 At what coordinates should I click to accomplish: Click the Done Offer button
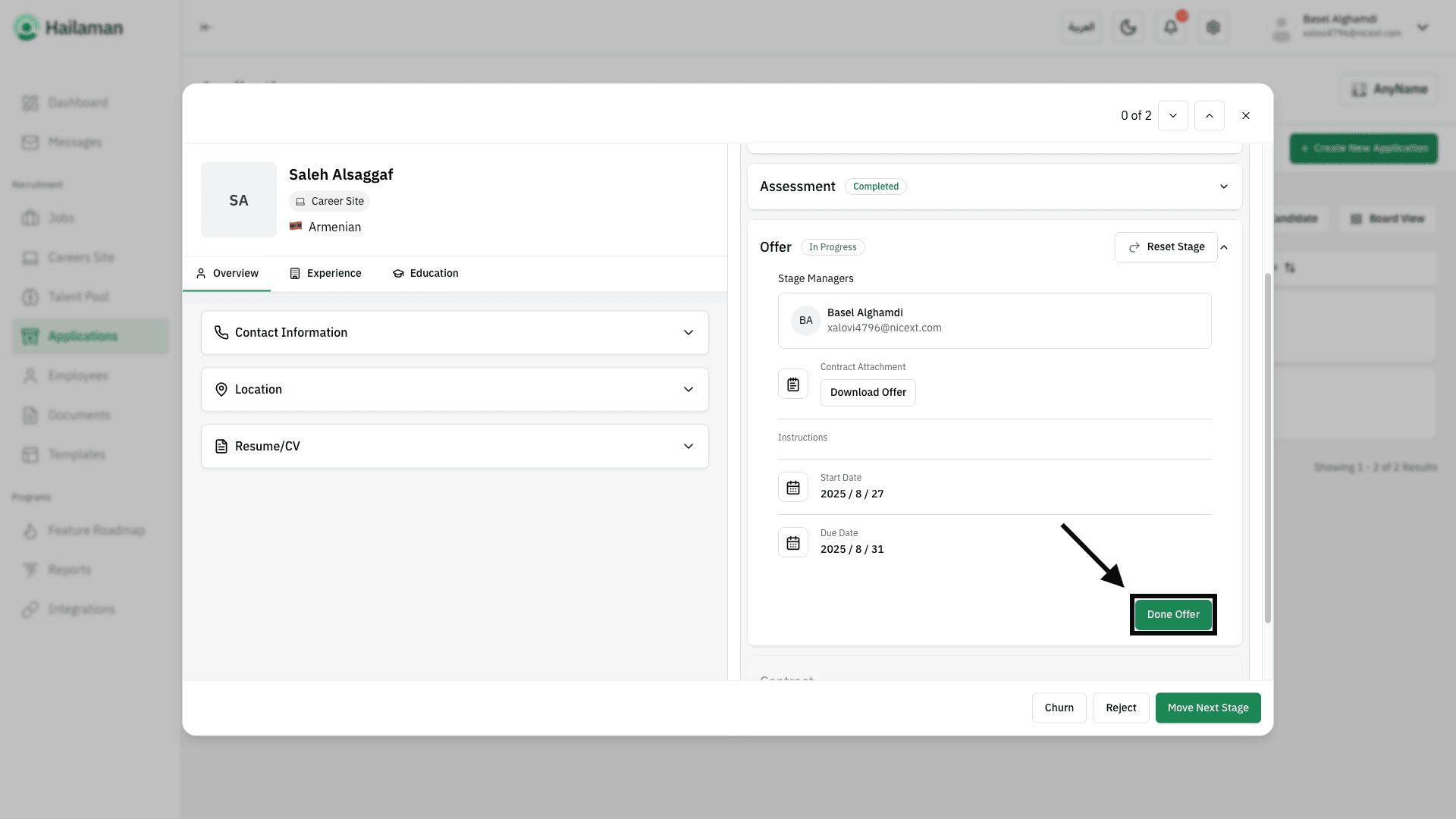coord(1173,614)
